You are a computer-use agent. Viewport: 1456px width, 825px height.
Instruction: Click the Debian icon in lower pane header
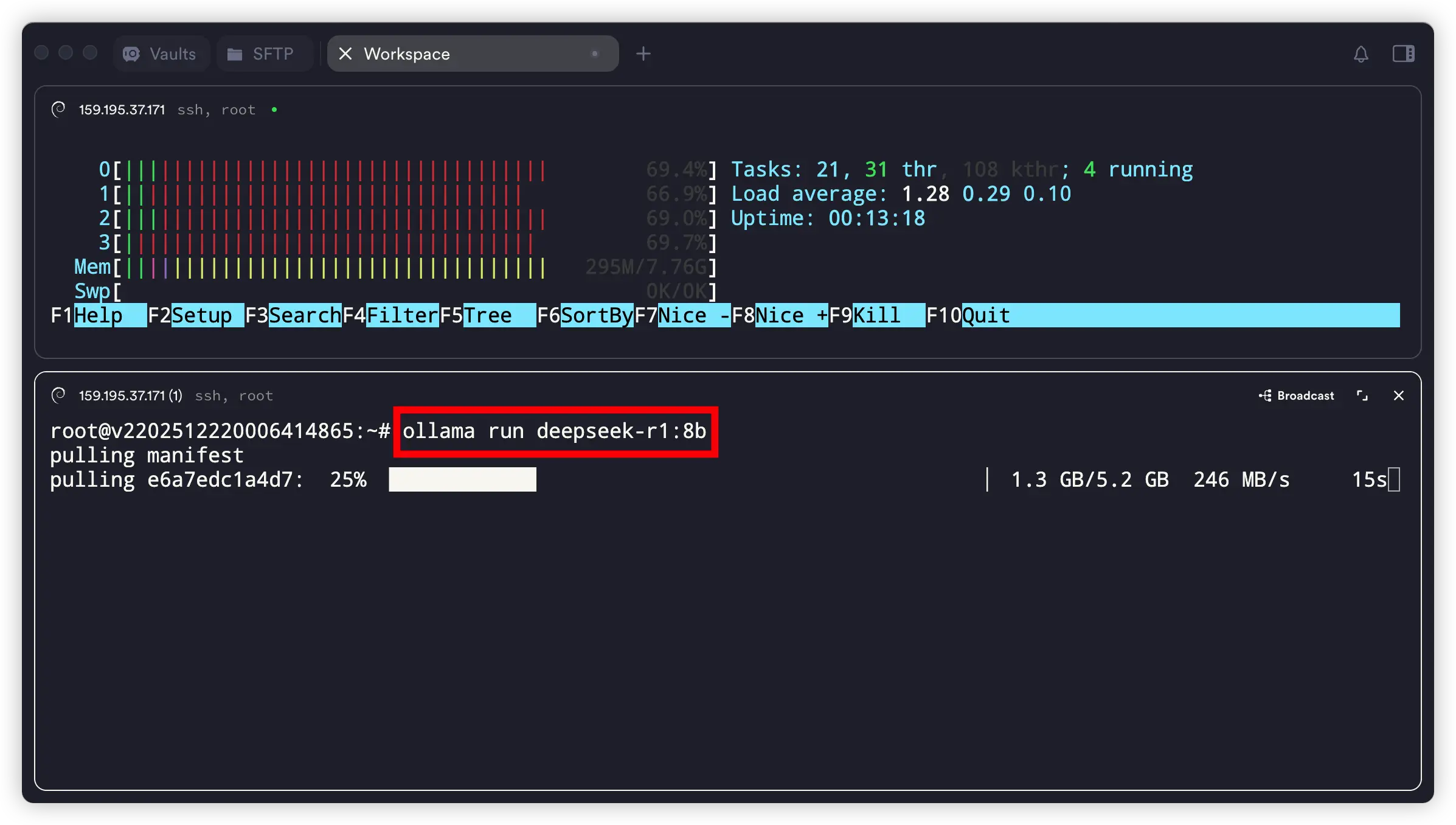point(58,395)
